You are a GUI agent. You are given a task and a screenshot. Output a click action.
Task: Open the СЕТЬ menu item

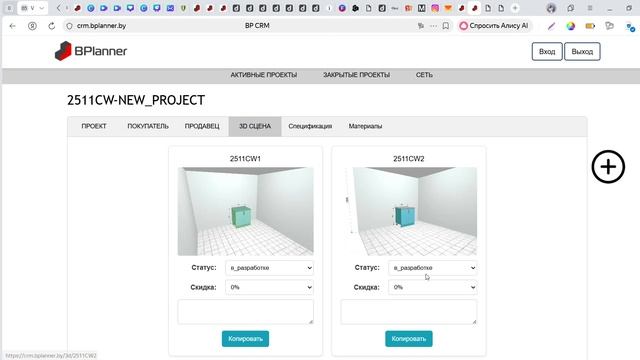coord(424,75)
